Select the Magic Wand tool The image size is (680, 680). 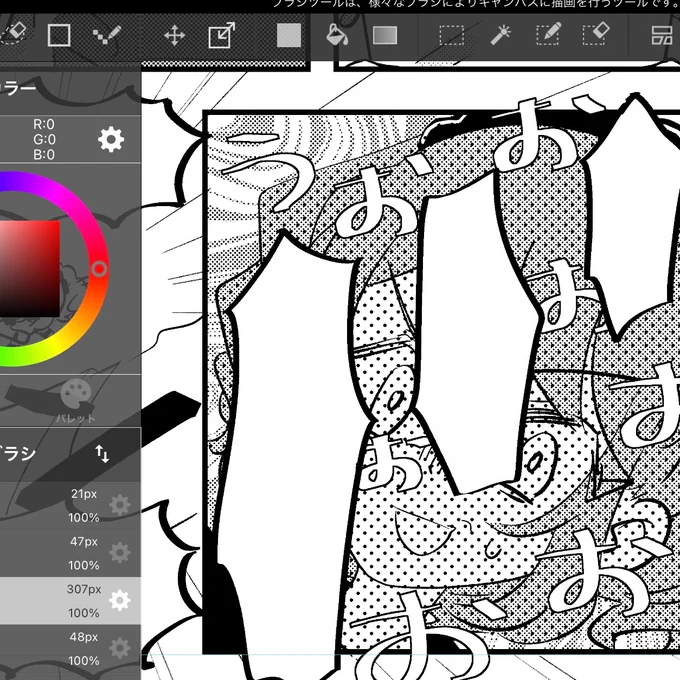coord(500,35)
